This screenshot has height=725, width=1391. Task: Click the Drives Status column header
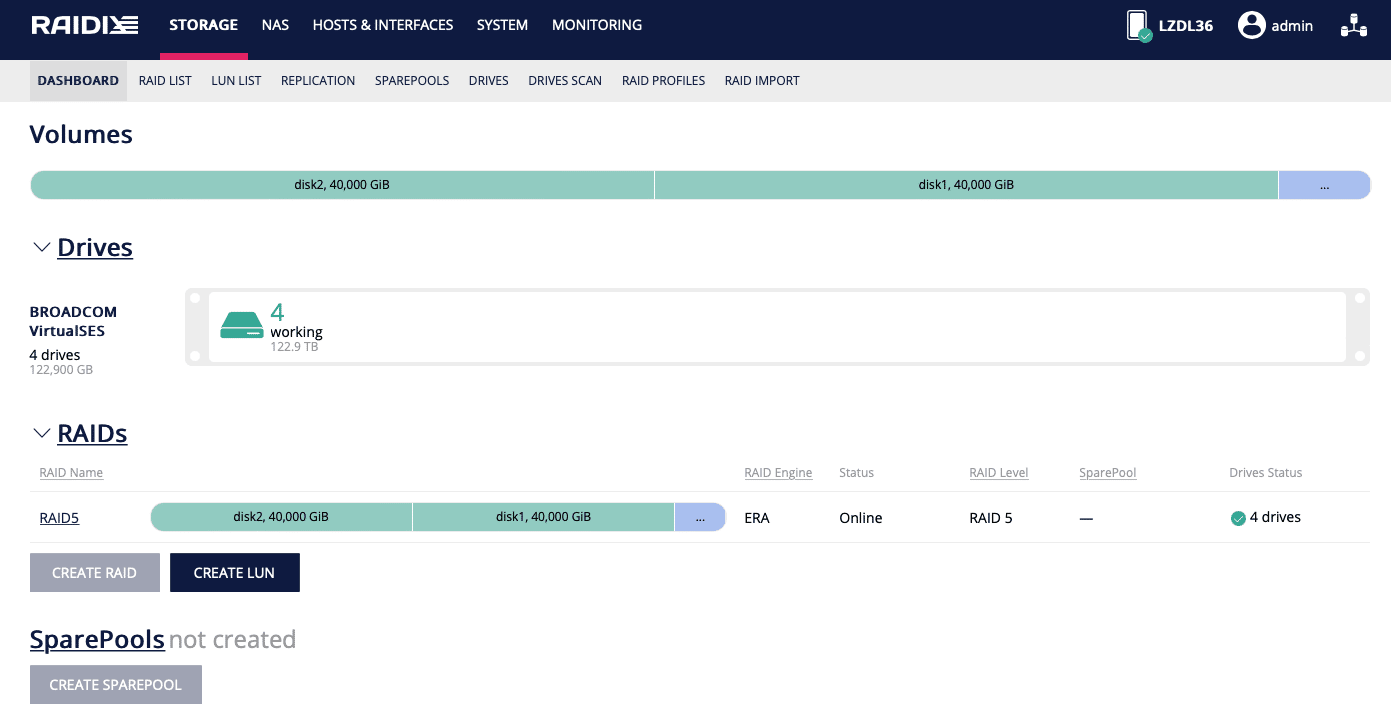coord(1266,473)
